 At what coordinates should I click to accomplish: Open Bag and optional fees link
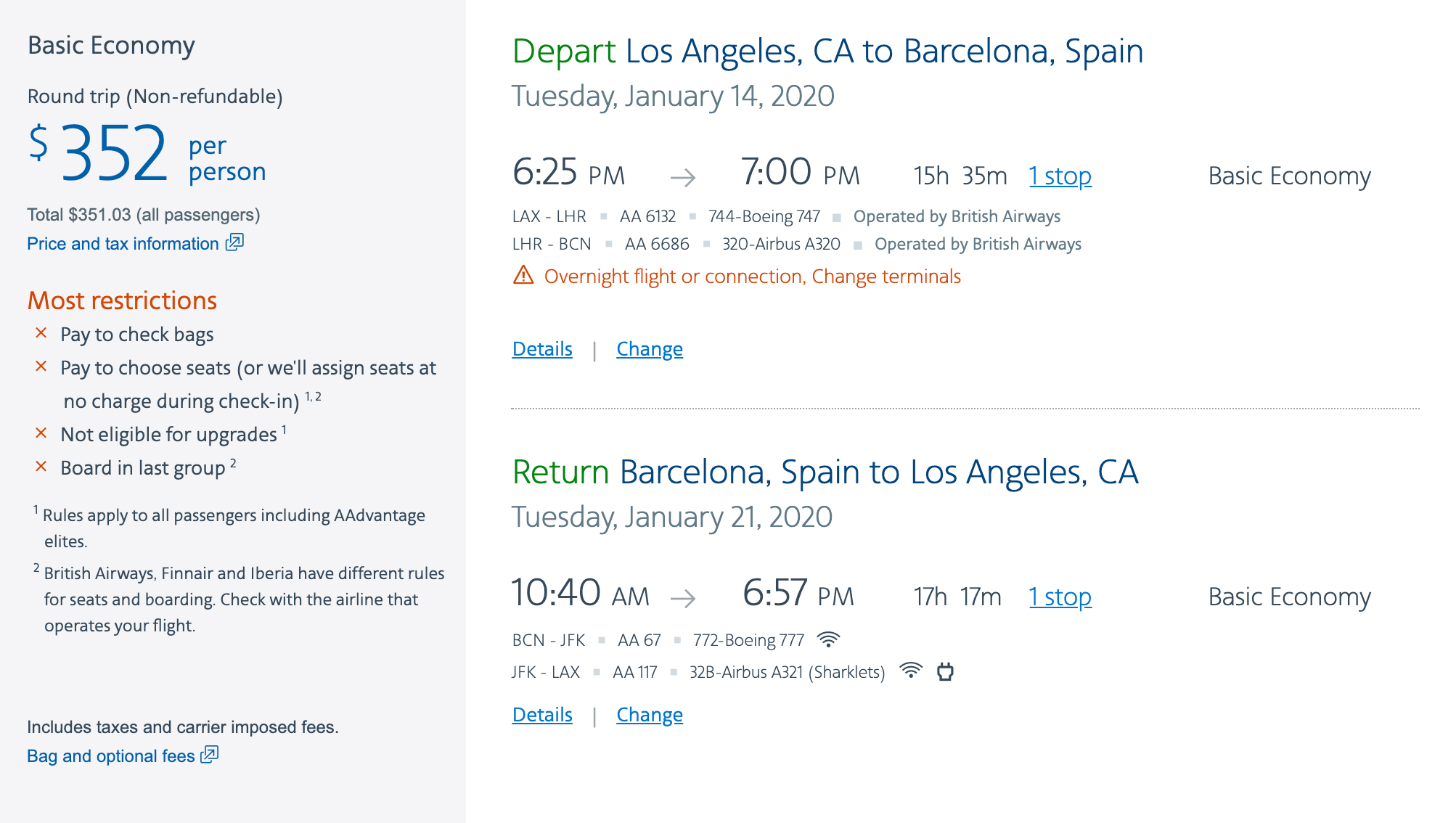coord(111,756)
